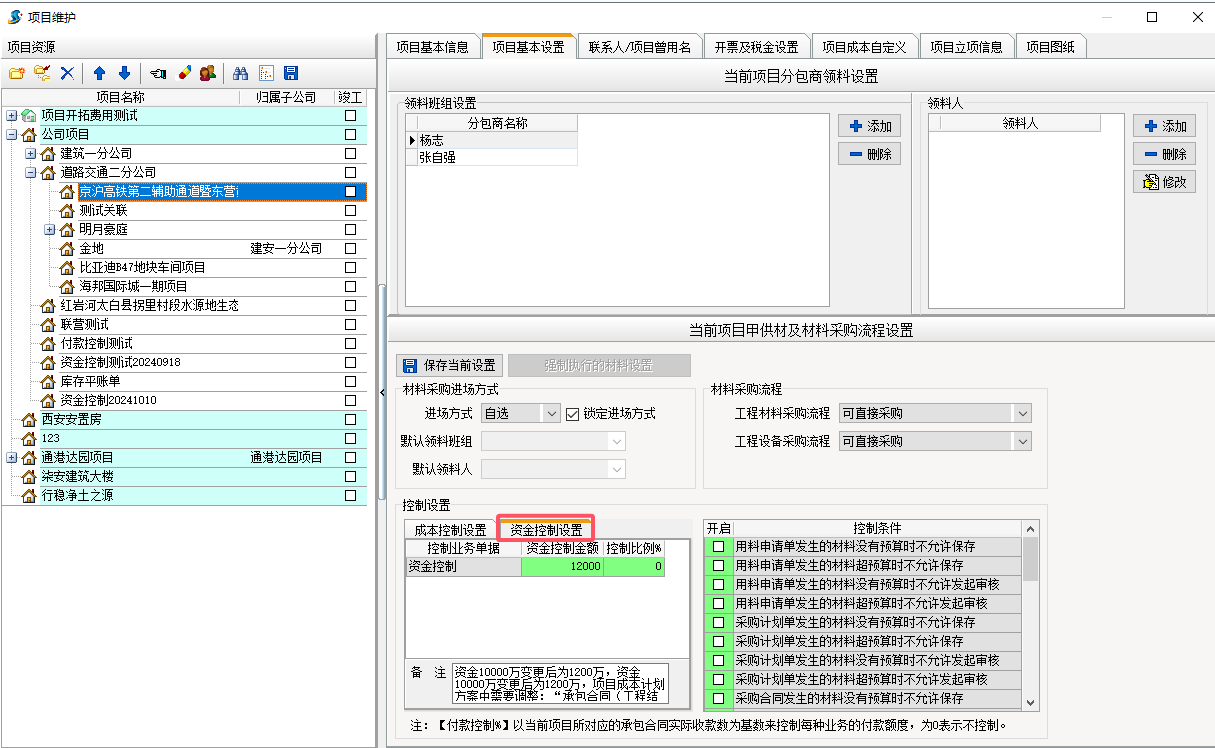Image resolution: width=1215 pixels, height=748 pixels.
Task: Click the new project folder icon
Action: (16, 73)
